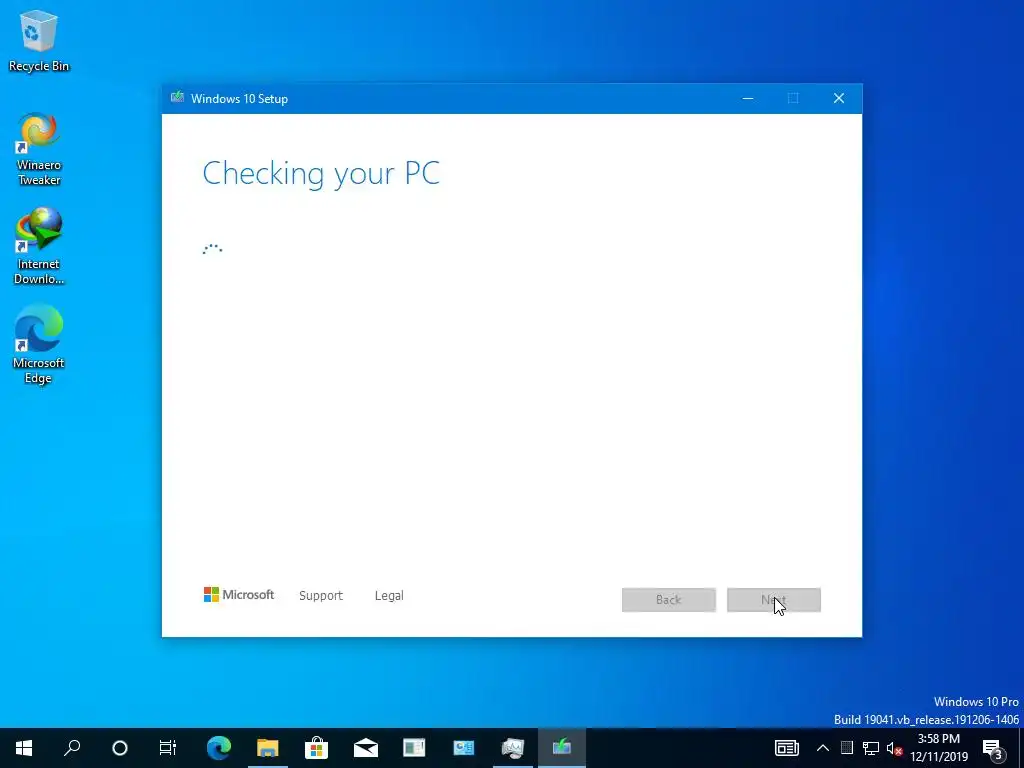This screenshot has width=1024, height=768.
Task: Open the news icon in system tray
Action: pyautogui.click(x=786, y=748)
